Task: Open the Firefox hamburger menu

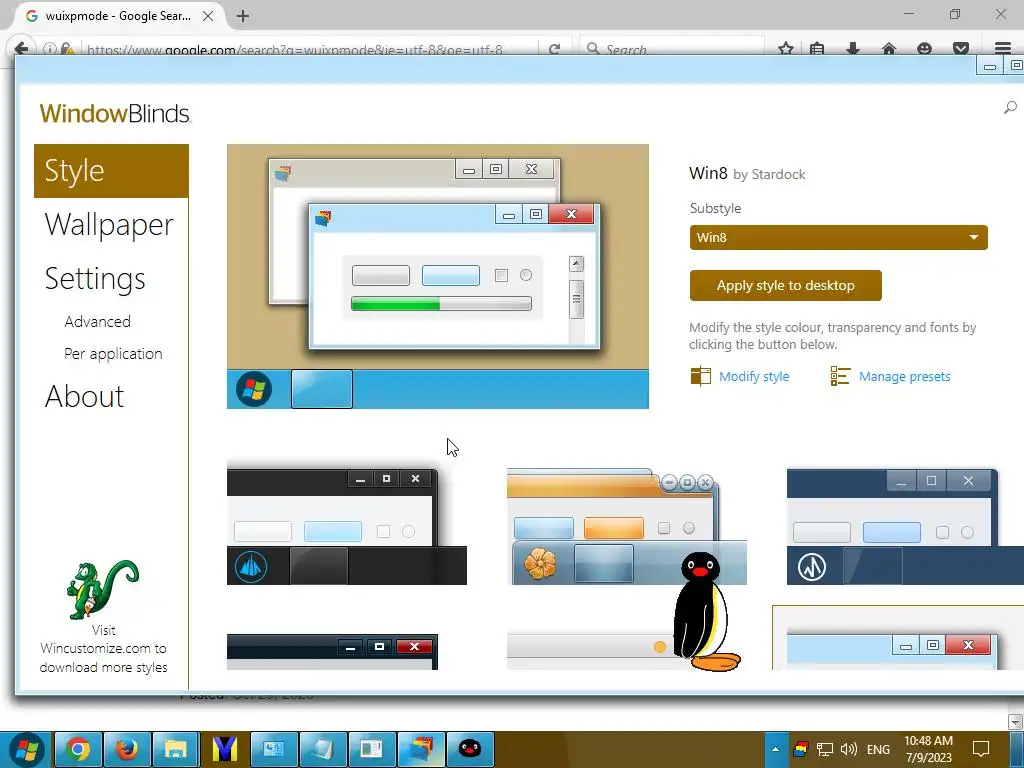Action: pyautogui.click(x=1002, y=49)
